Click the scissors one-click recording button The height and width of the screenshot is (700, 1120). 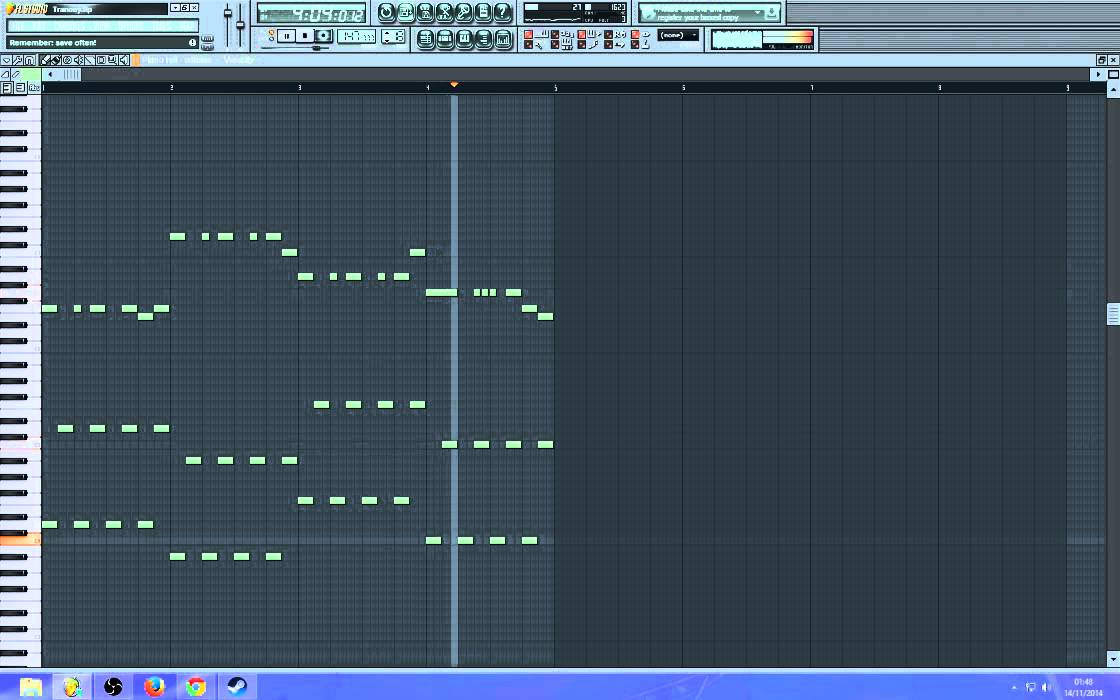[x=444, y=12]
